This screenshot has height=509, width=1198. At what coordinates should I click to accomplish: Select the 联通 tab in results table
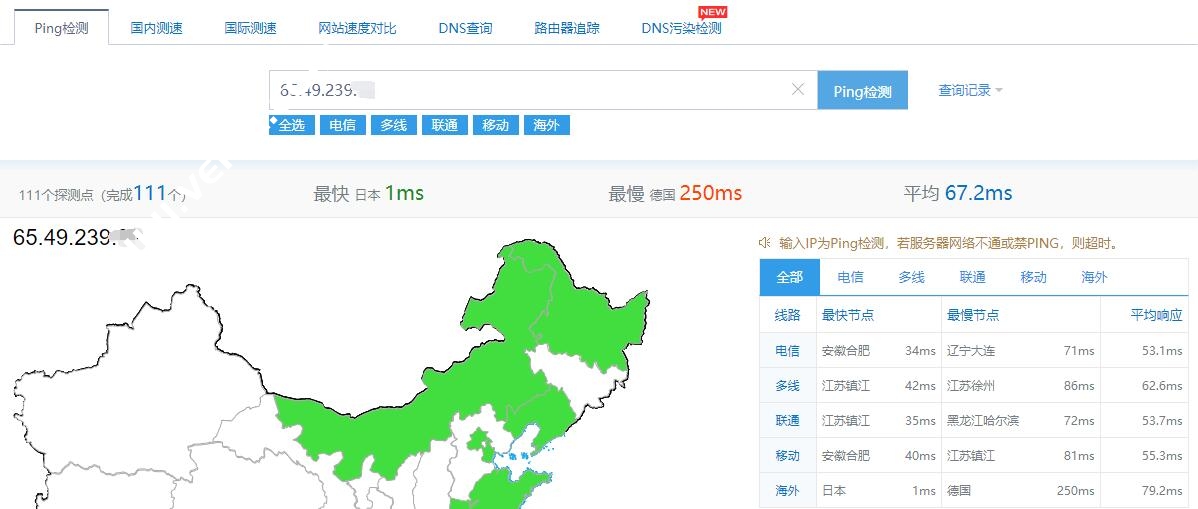973,277
